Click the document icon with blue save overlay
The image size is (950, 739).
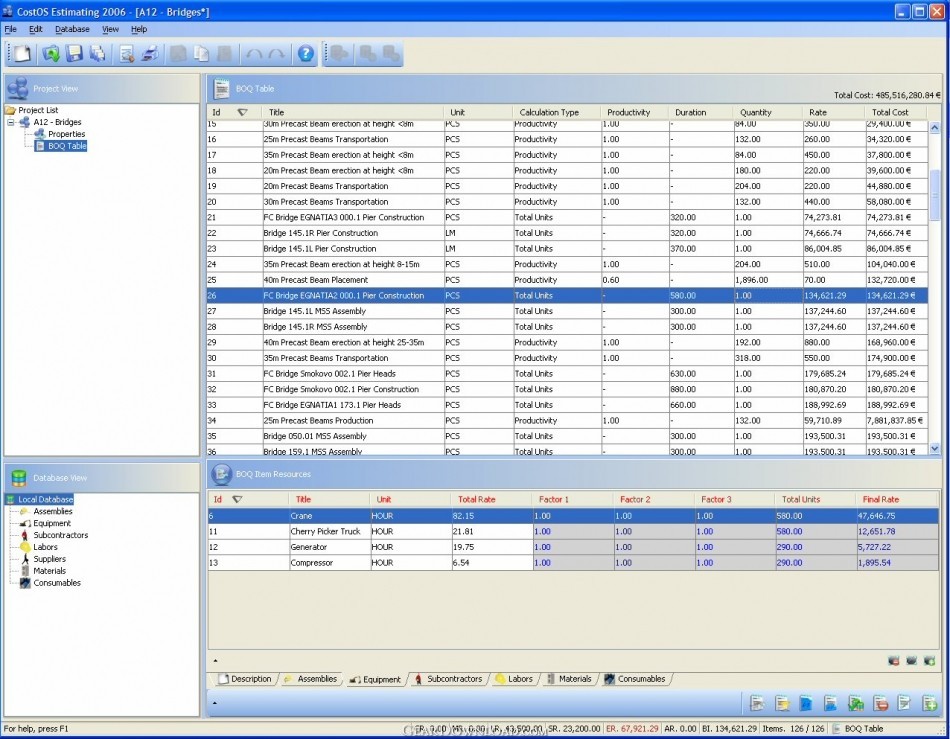click(831, 703)
